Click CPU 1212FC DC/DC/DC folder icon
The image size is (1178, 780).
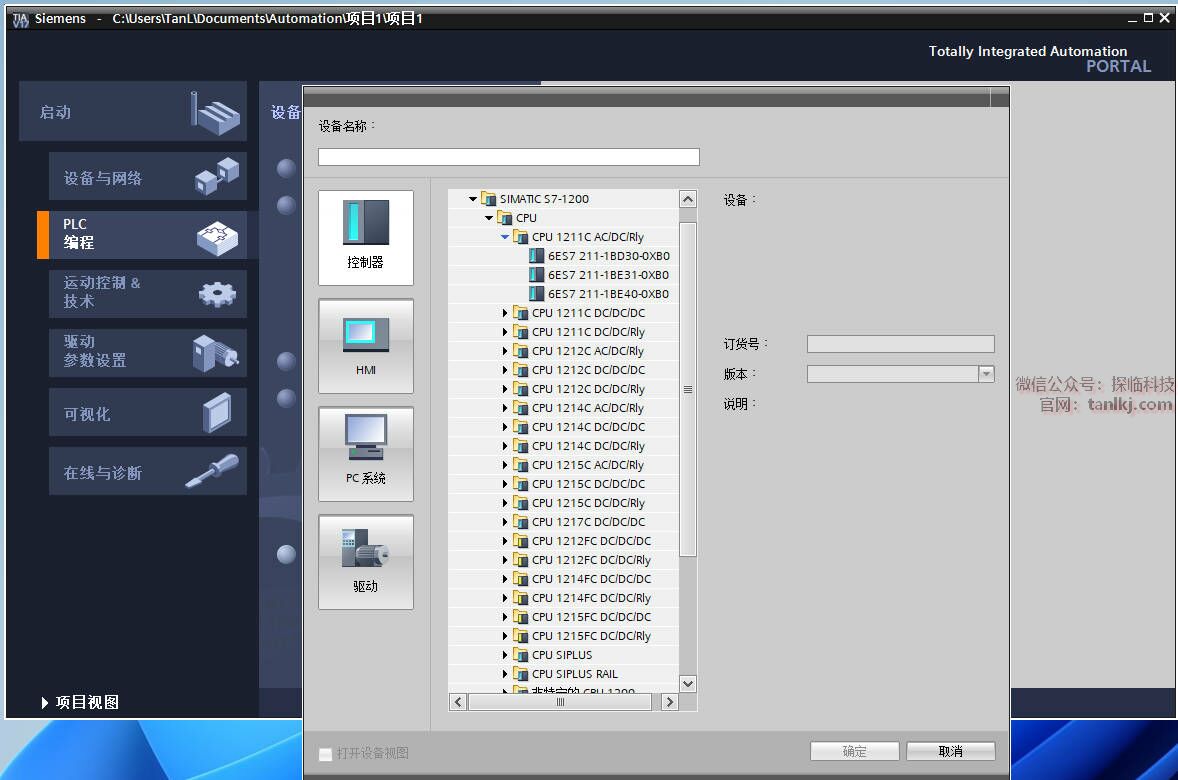(x=521, y=541)
